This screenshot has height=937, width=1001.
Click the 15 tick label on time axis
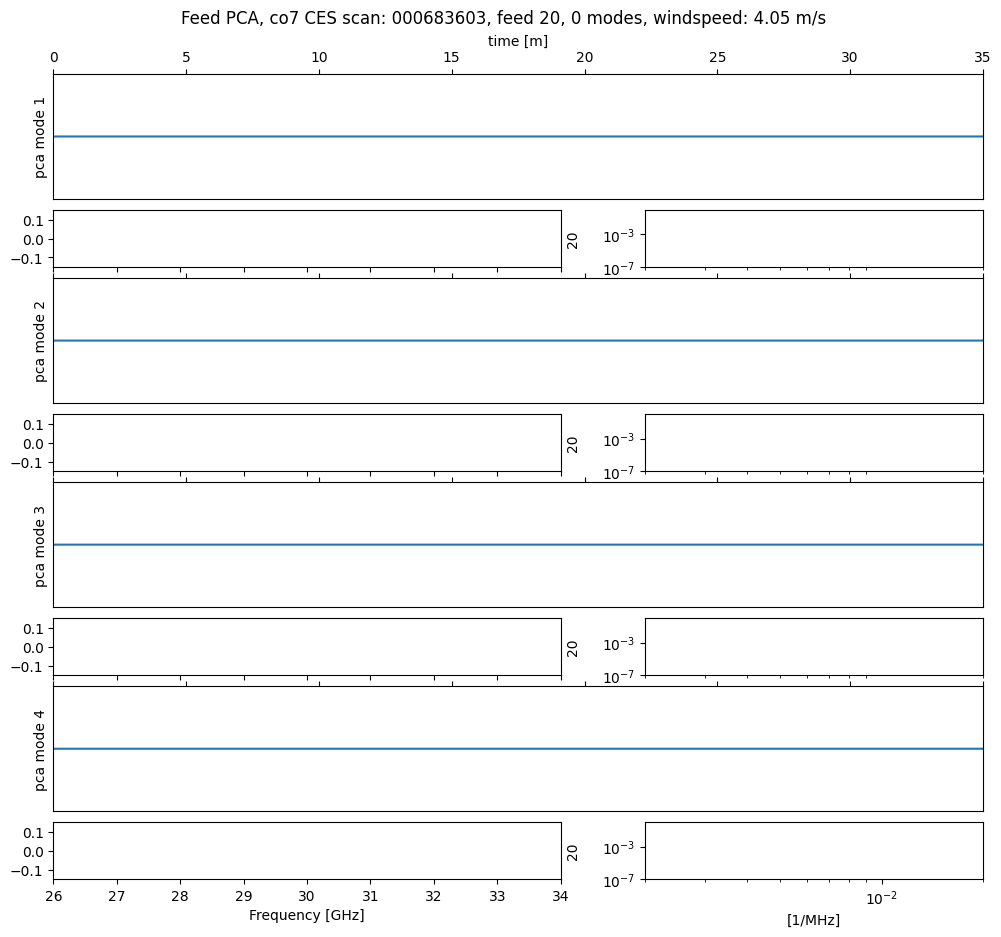(x=451, y=58)
